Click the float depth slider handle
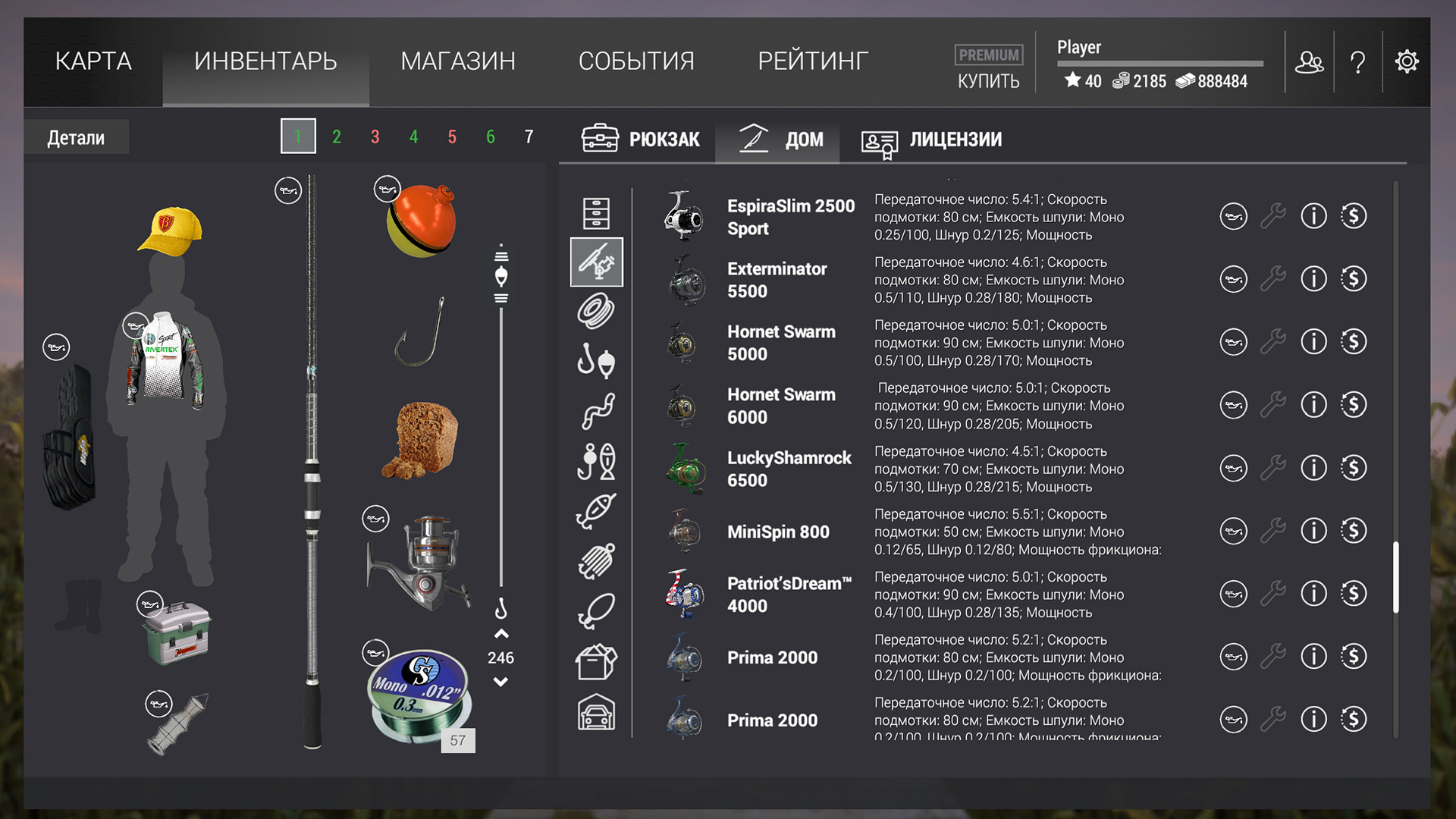Viewport: 1456px width, 819px height. (x=501, y=277)
